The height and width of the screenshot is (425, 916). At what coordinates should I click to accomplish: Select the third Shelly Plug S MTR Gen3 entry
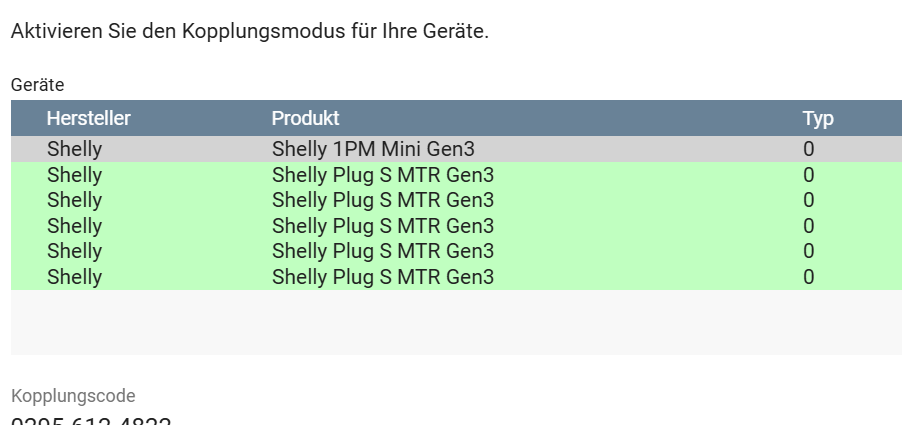[382, 226]
